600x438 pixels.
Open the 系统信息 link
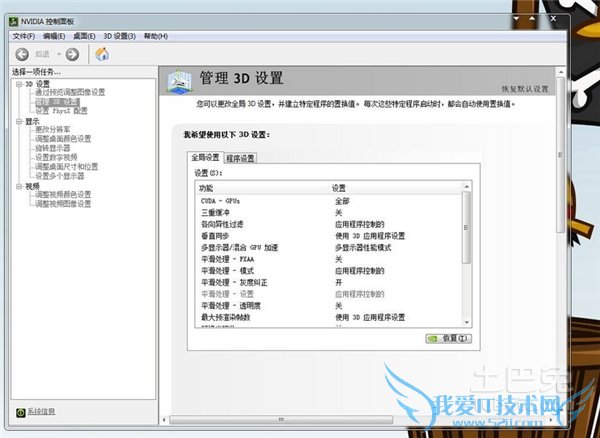pyautogui.click(x=41, y=412)
